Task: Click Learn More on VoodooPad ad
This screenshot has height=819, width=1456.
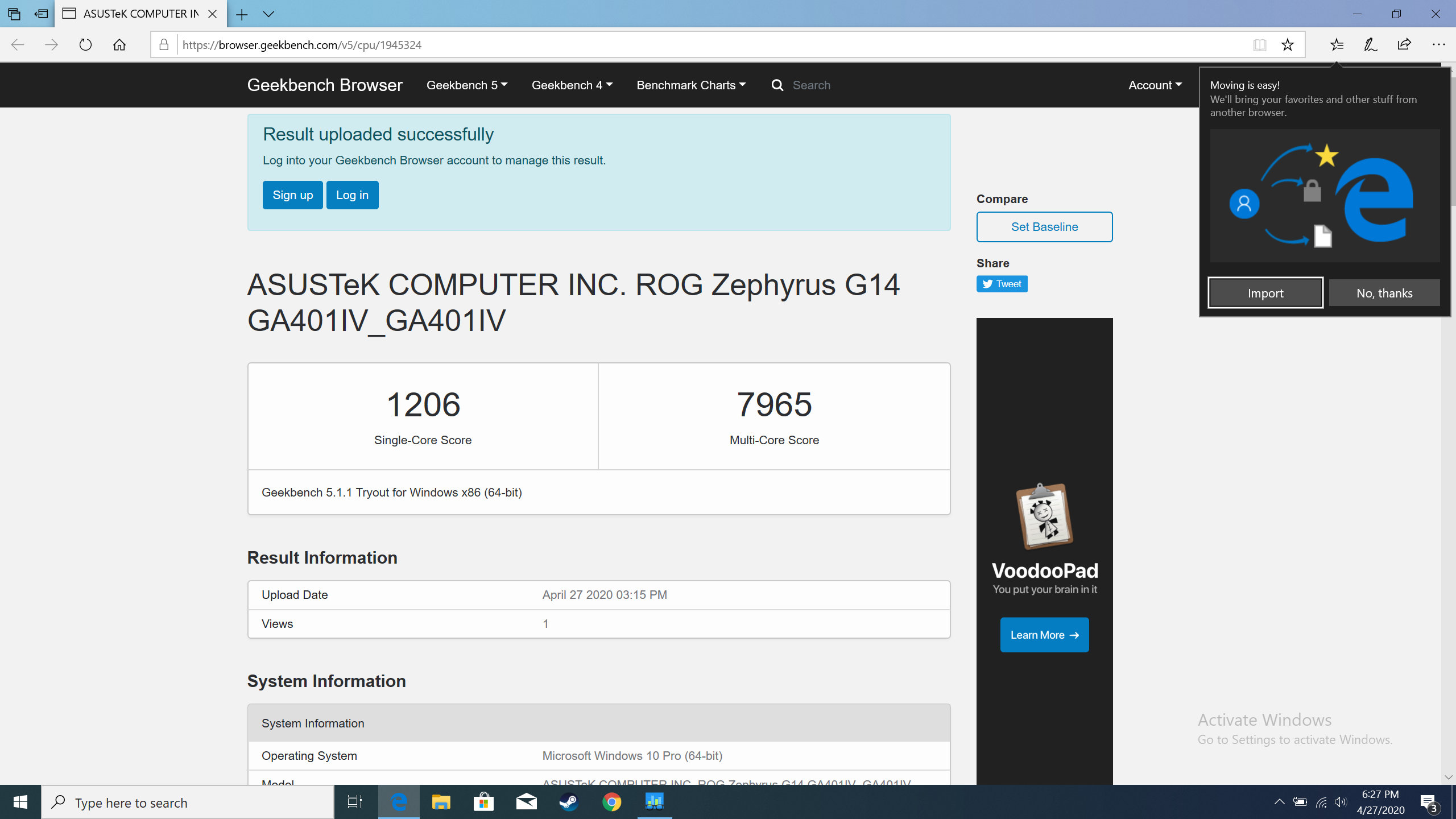Action: click(x=1044, y=635)
